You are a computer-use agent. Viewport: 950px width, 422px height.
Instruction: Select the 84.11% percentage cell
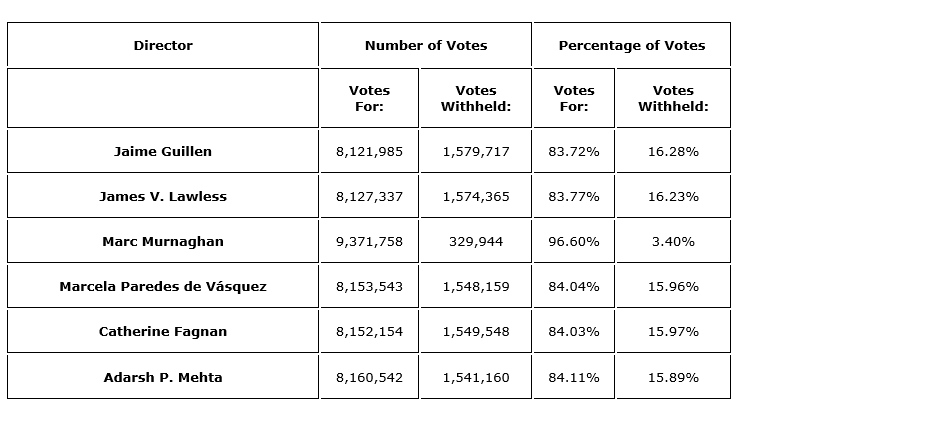coord(574,377)
